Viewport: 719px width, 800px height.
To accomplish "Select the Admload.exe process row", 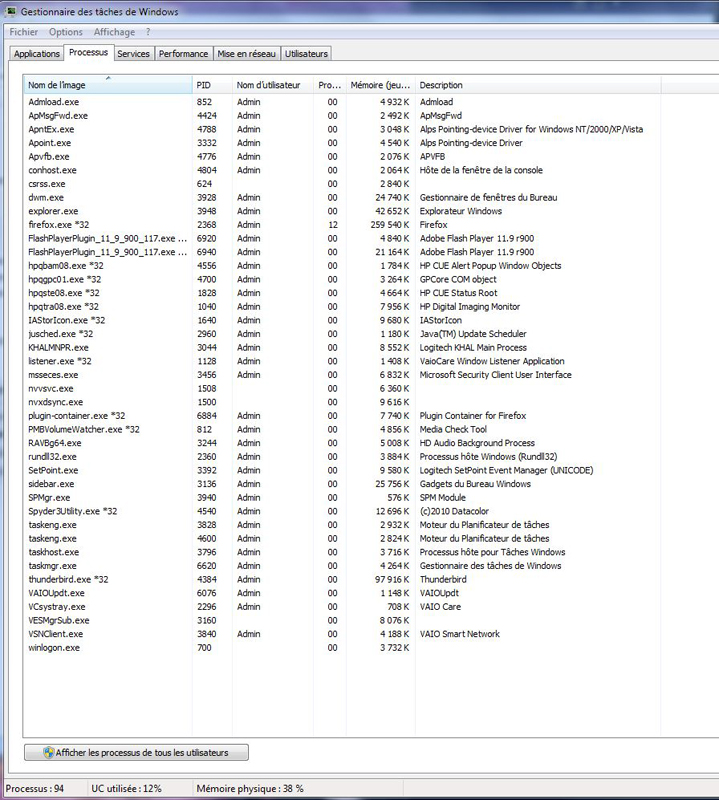I will point(344,102).
